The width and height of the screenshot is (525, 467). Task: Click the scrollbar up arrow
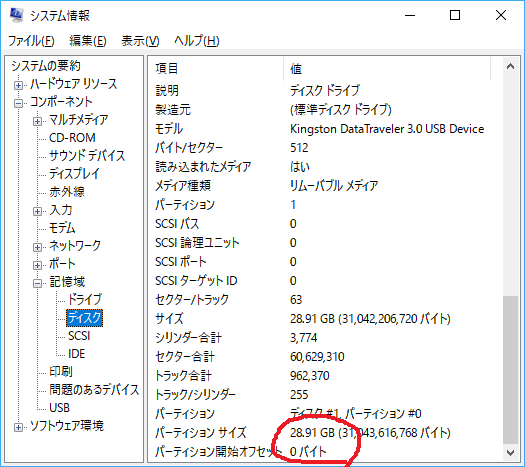[x=510, y=66]
